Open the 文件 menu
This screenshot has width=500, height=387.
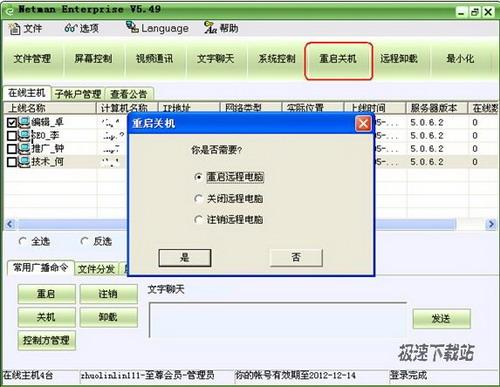[26, 28]
